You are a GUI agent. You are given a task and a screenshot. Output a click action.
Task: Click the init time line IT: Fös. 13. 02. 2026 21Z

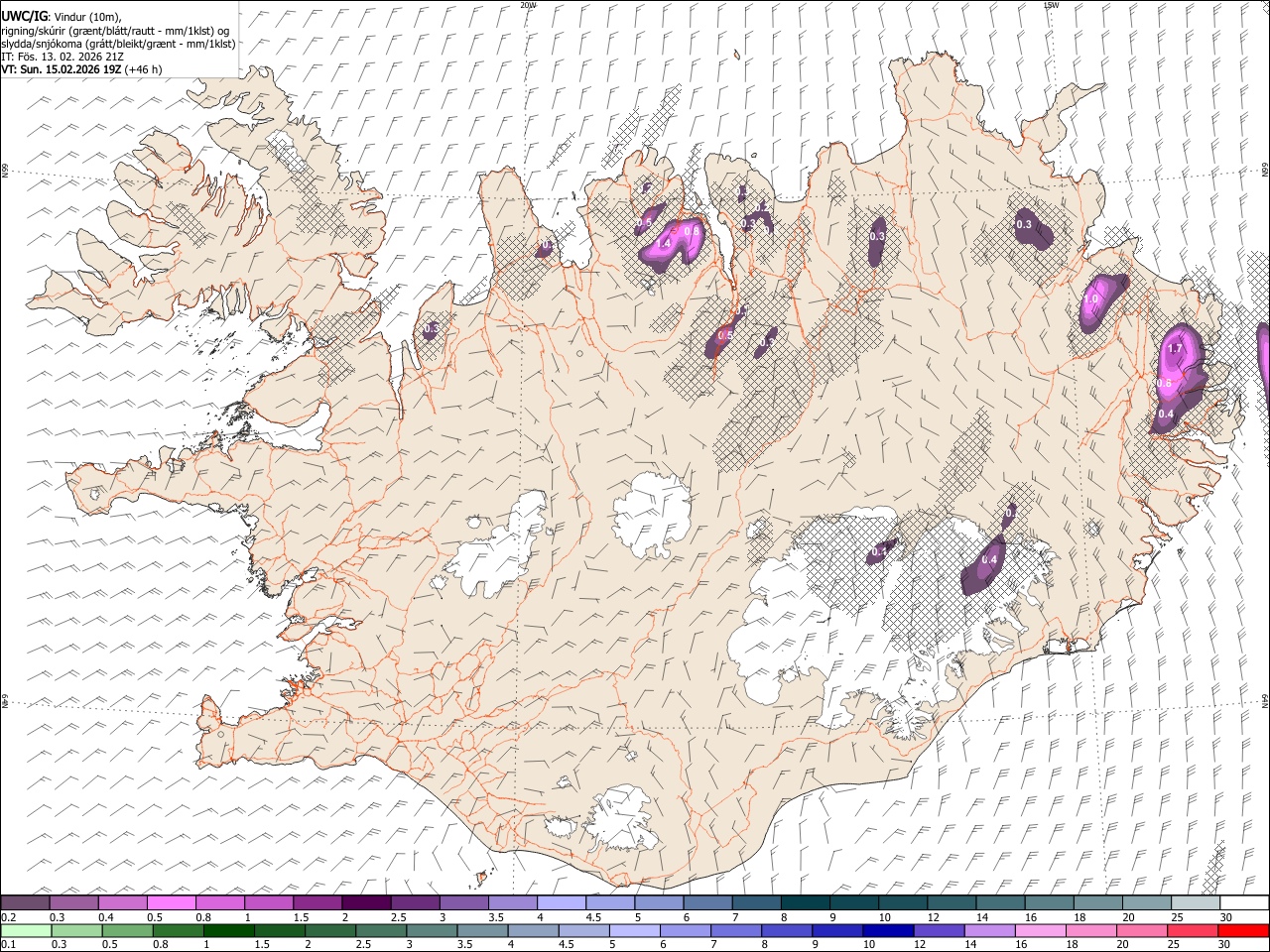[x=63, y=57]
